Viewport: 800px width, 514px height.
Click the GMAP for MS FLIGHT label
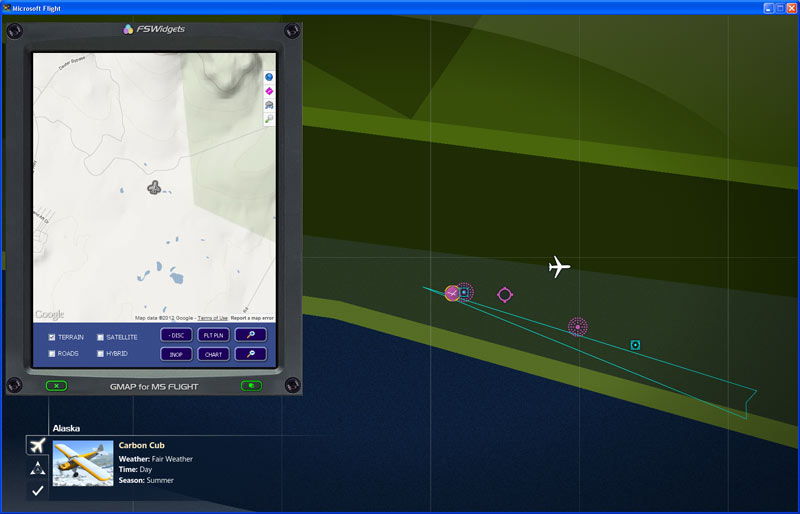point(154,387)
